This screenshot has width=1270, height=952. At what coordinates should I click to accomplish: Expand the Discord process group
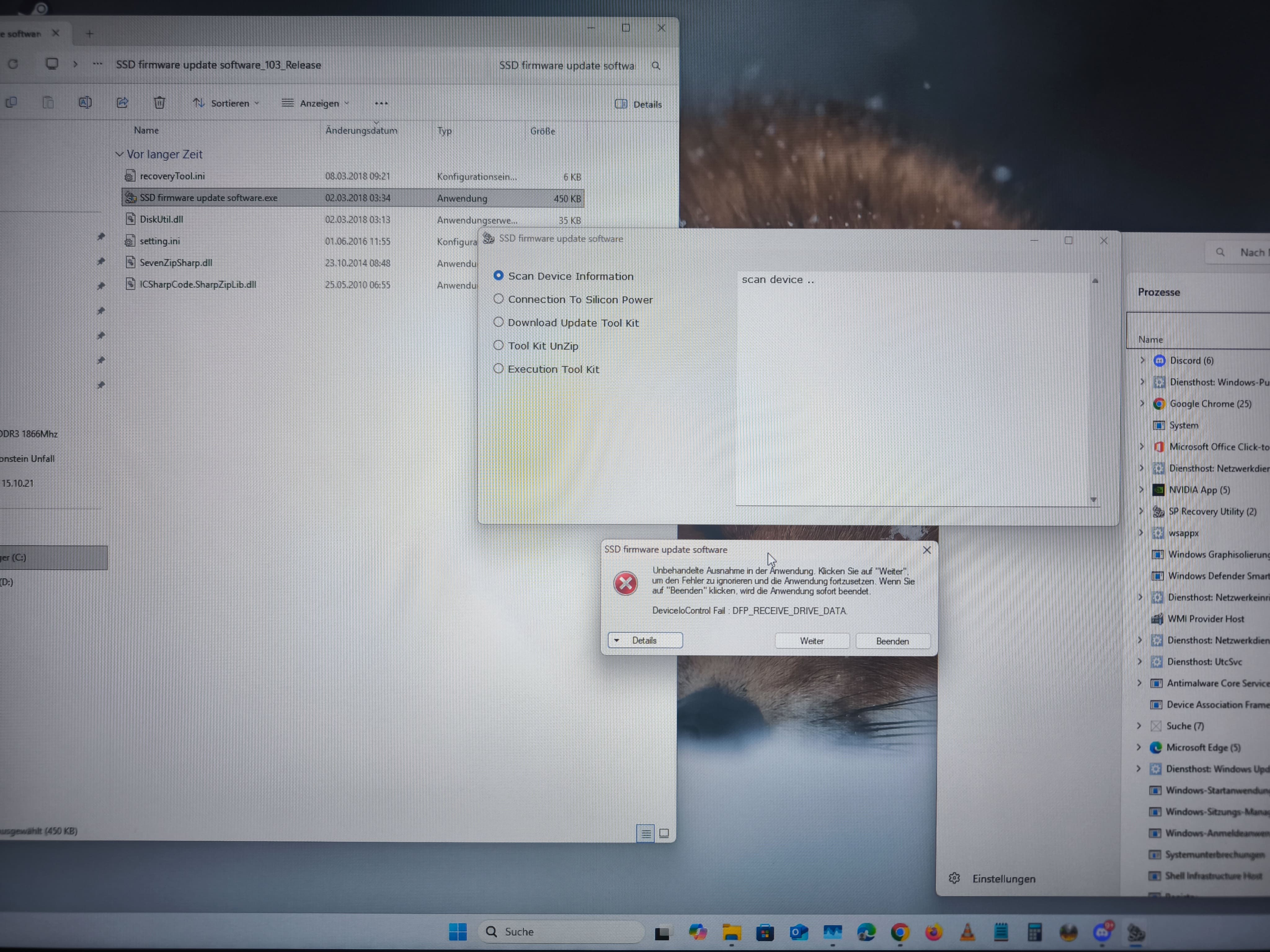pyautogui.click(x=1142, y=360)
